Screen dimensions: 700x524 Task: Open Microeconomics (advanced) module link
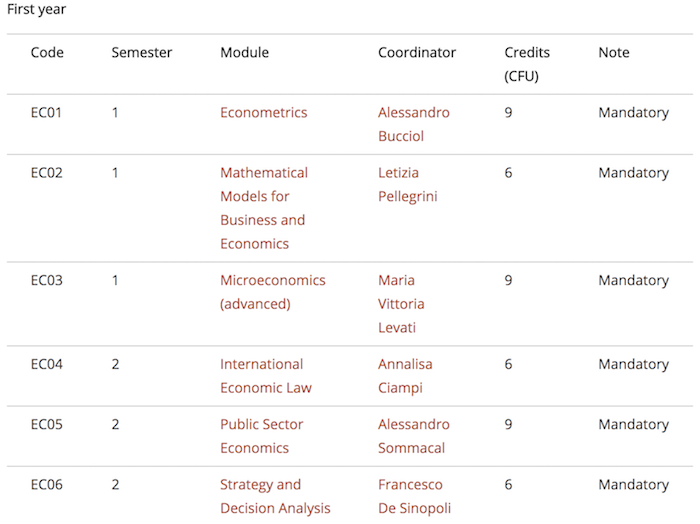(273, 292)
